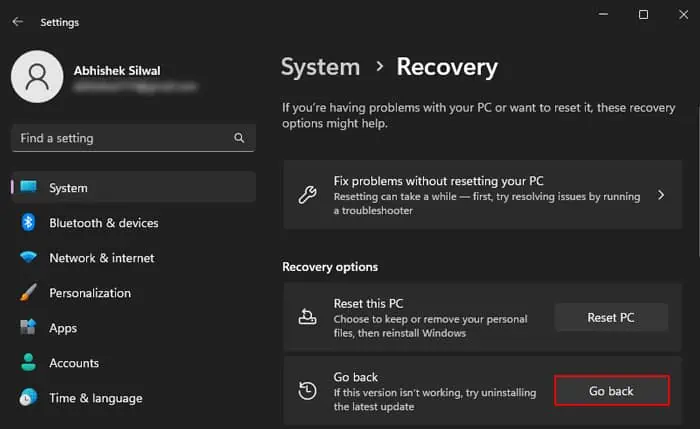Click the Network wifi icon in sidebar
This screenshot has height=429, width=700.
(x=29, y=258)
